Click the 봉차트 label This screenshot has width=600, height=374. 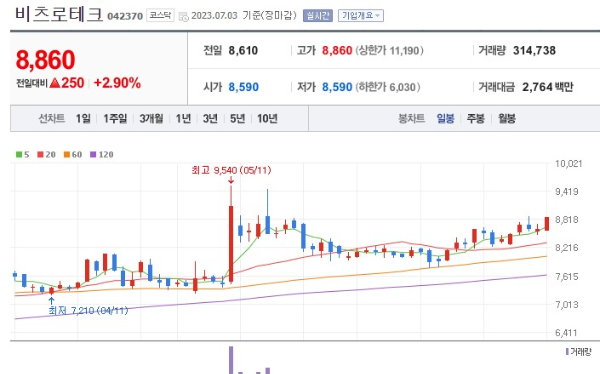click(412, 119)
